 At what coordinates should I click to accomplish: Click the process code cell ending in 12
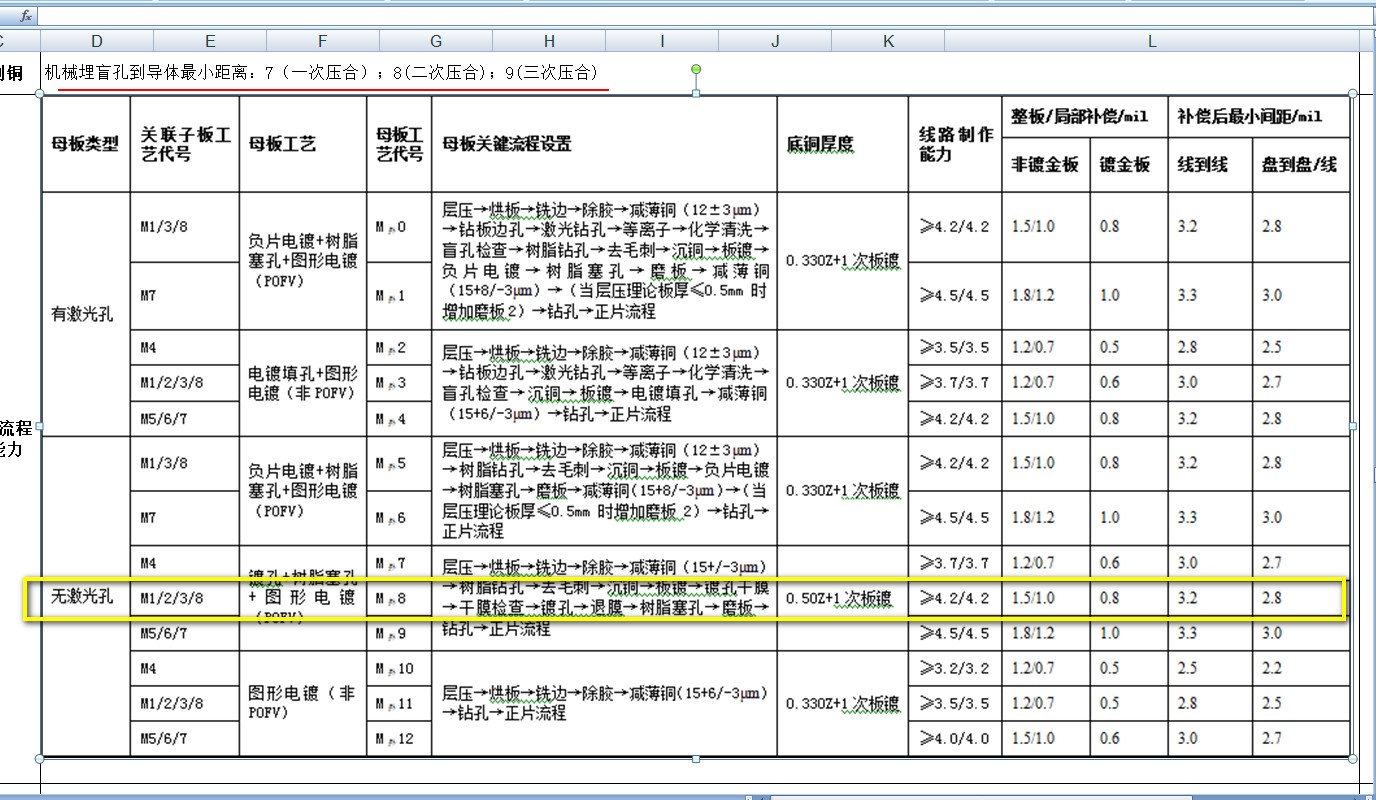point(398,738)
